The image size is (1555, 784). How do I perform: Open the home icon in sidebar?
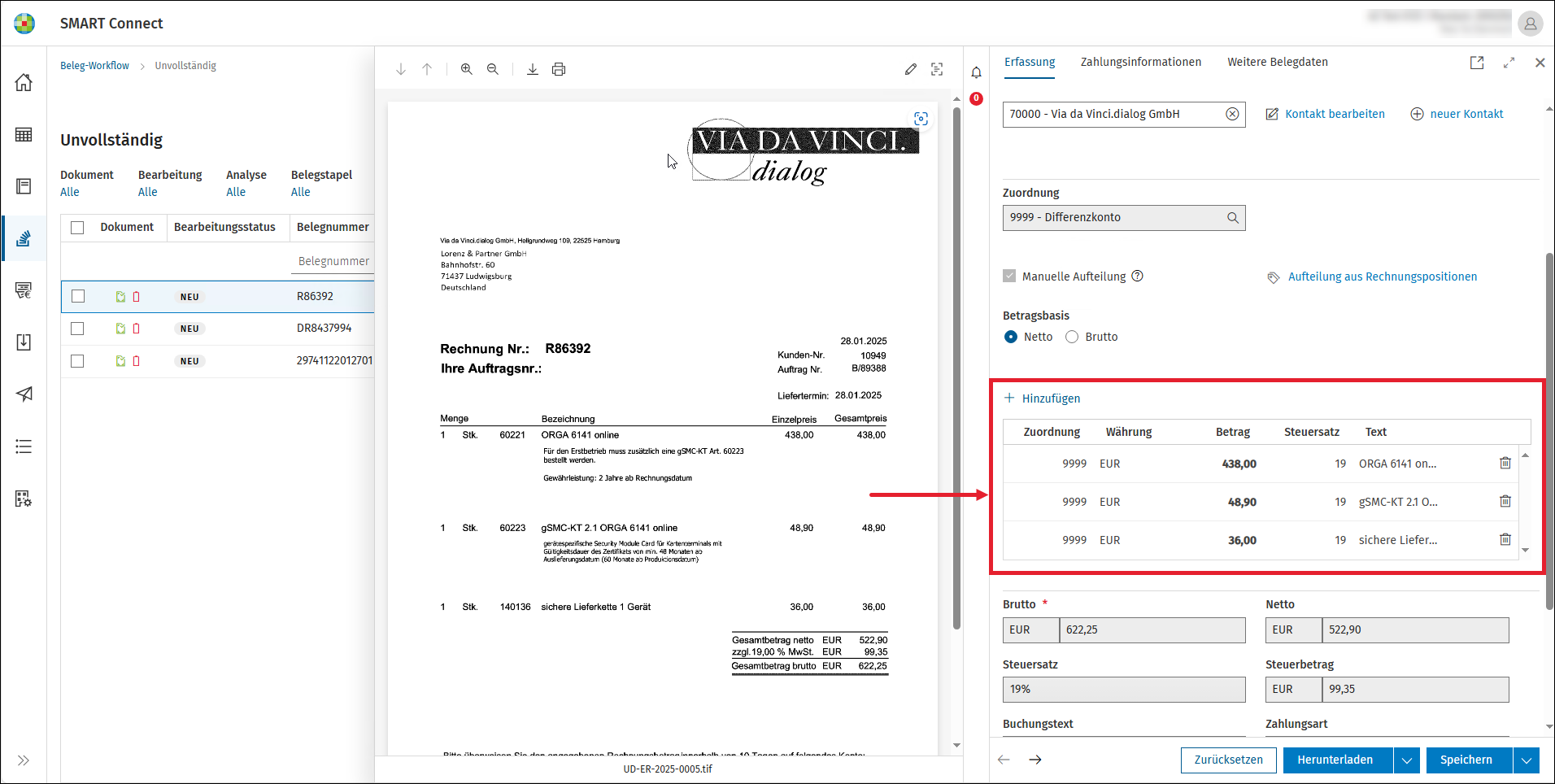click(24, 82)
